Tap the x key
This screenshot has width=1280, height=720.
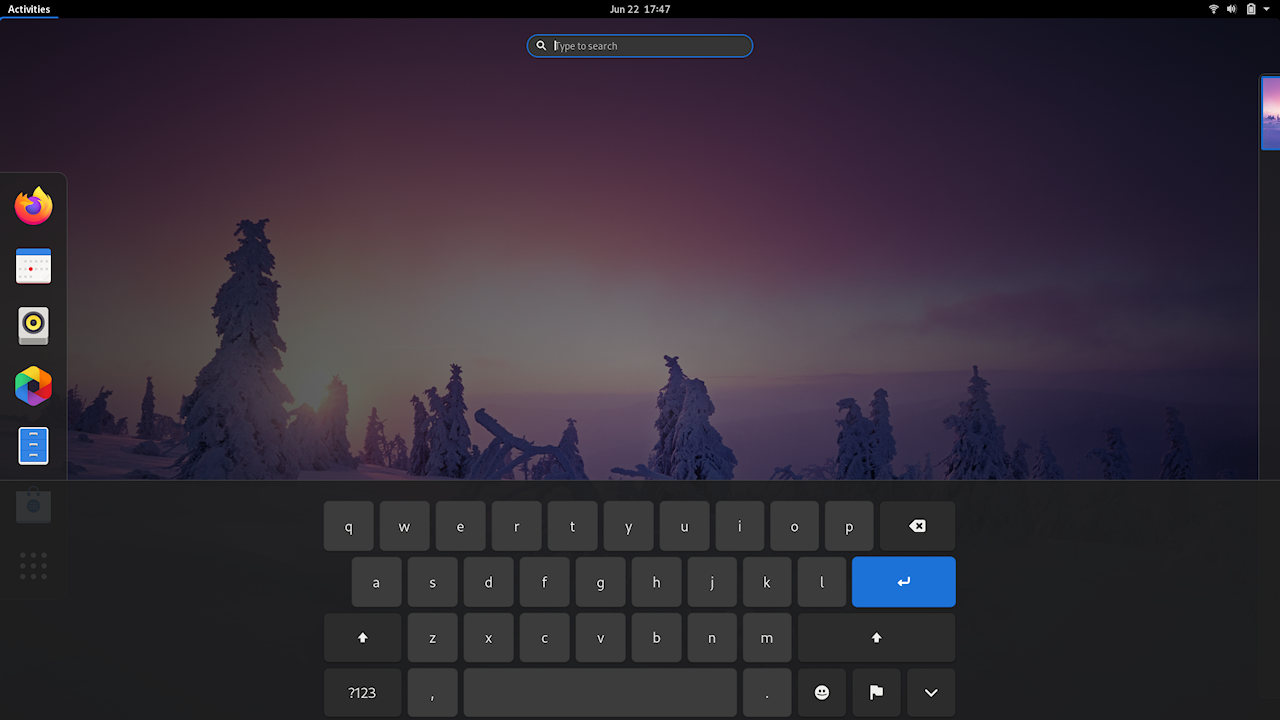(488, 638)
